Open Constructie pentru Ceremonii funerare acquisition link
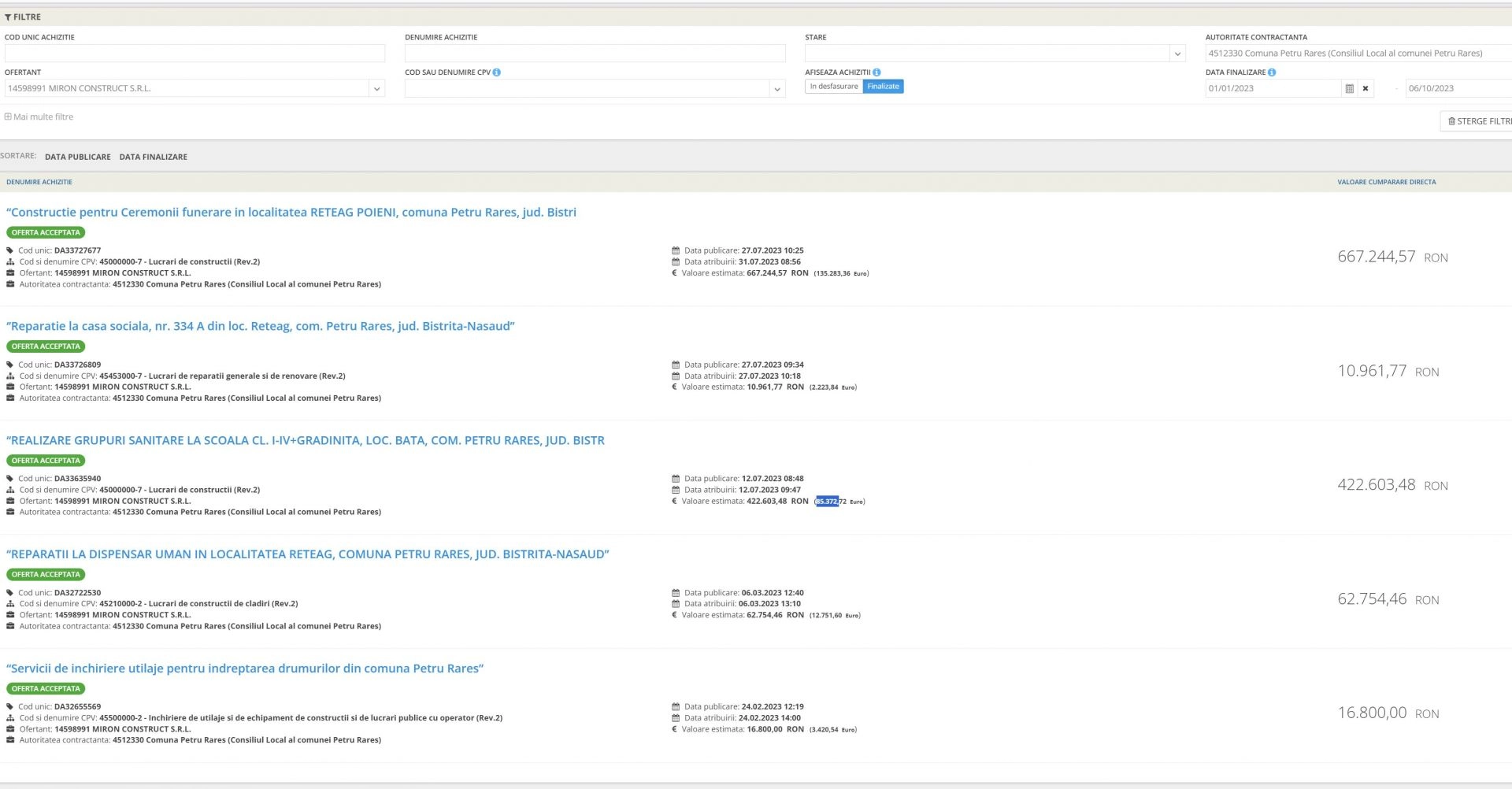1512x789 pixels. [291, 213]
